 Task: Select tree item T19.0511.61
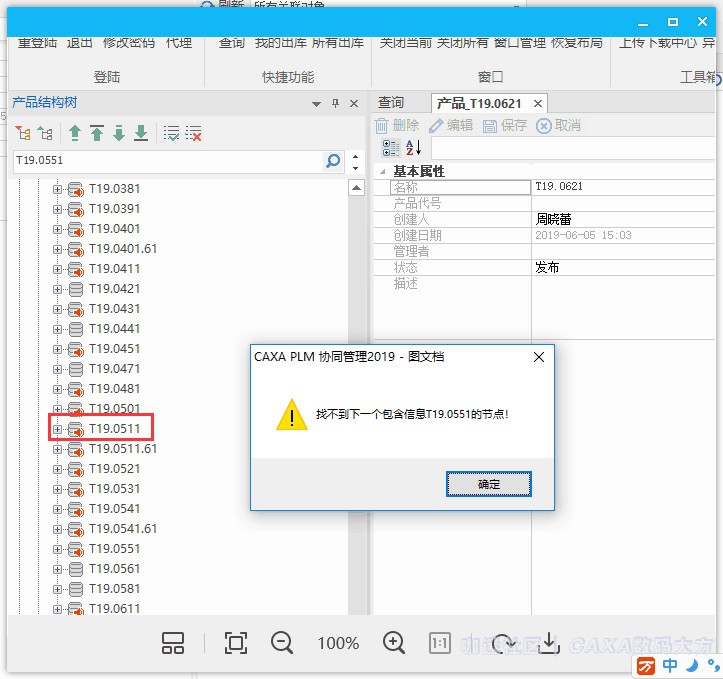(123, 449)
